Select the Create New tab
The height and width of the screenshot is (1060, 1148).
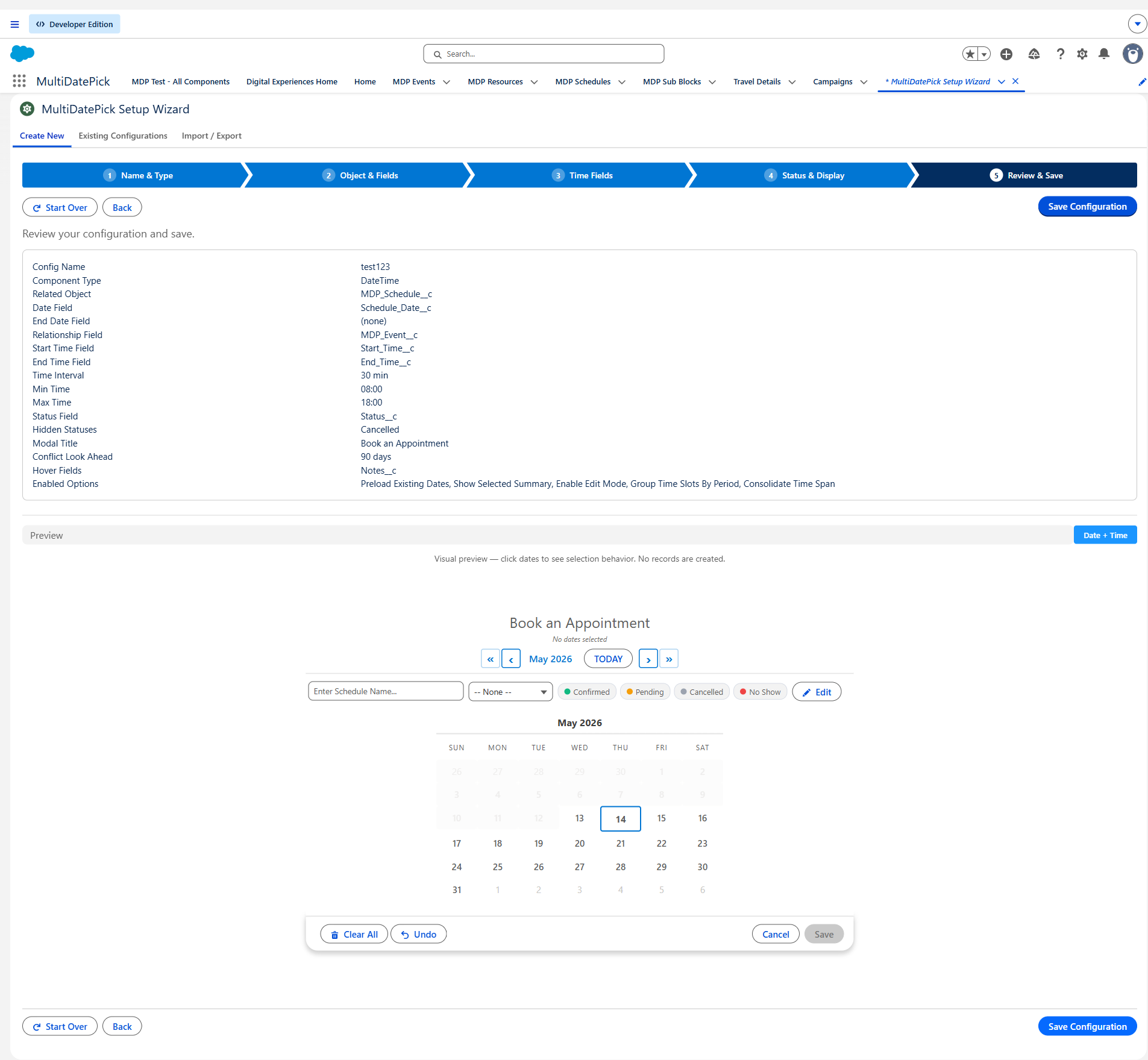tap(42, 136)
